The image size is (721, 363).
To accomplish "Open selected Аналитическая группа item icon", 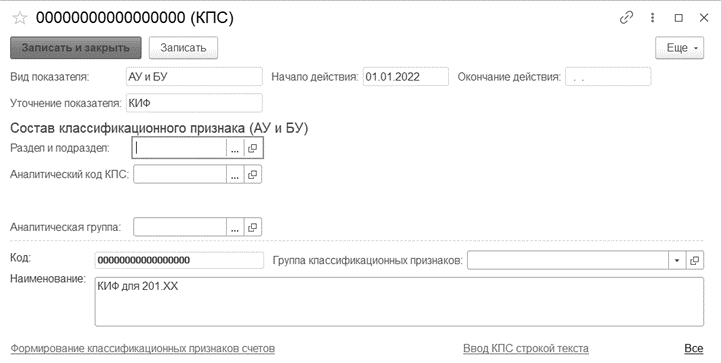I will (x=252, y=227).
